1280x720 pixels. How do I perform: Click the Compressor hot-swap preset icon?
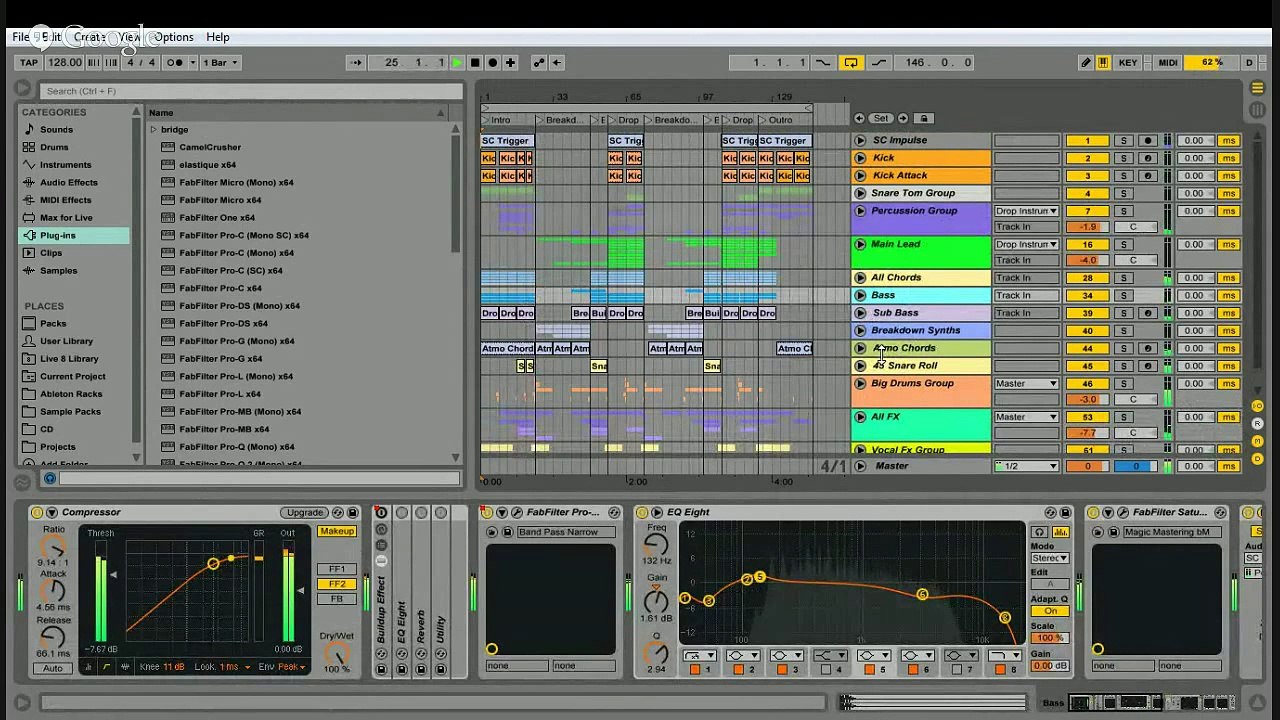point(337,513)
